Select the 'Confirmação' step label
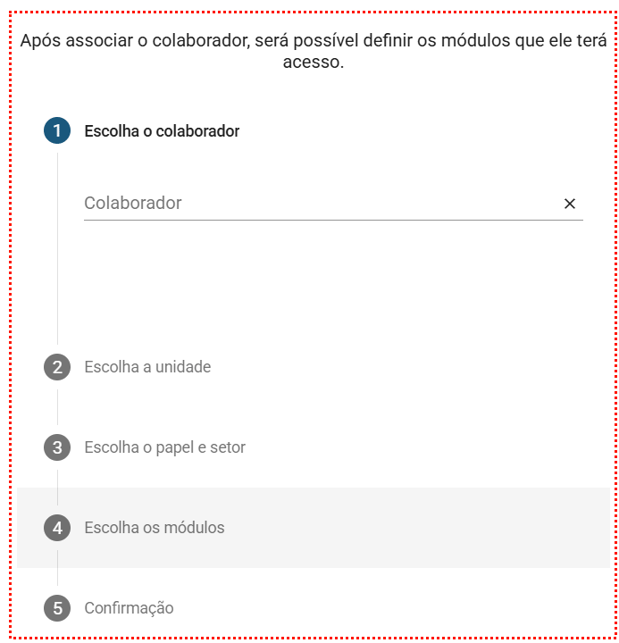This screenshot has height=643, width=619. (129, 608)
